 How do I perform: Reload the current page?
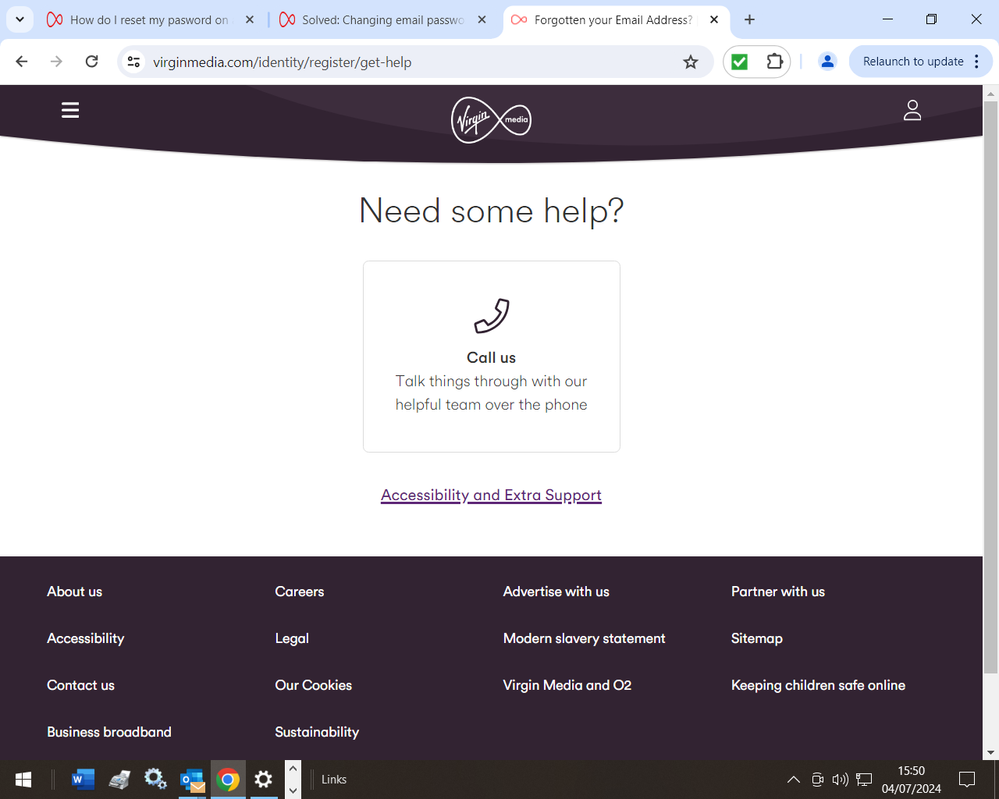click(x=92, y=62)
